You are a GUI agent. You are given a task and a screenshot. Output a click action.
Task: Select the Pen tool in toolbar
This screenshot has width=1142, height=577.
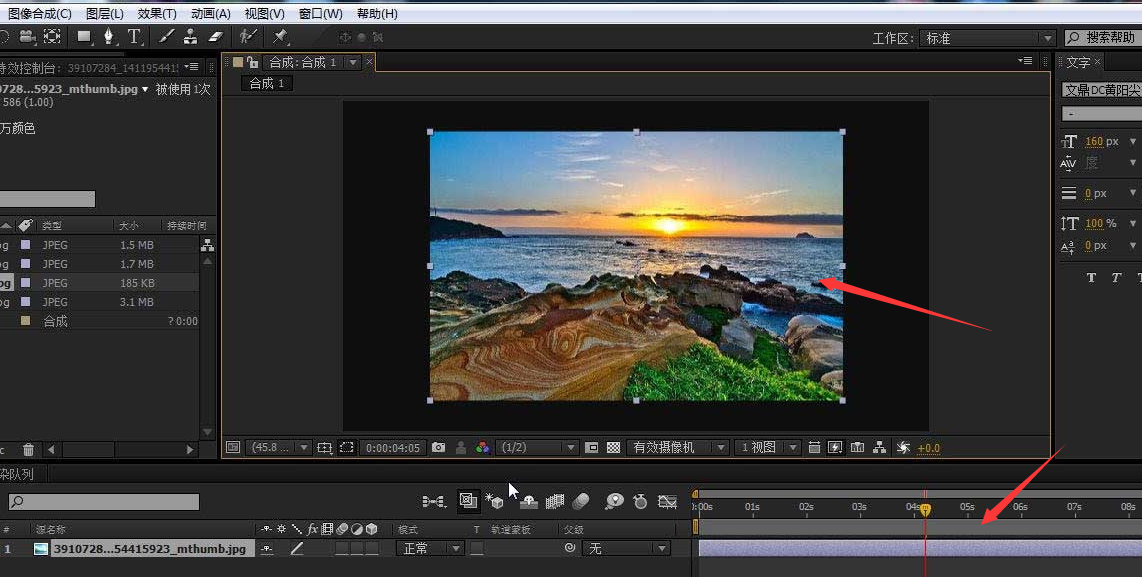(108, 37)
